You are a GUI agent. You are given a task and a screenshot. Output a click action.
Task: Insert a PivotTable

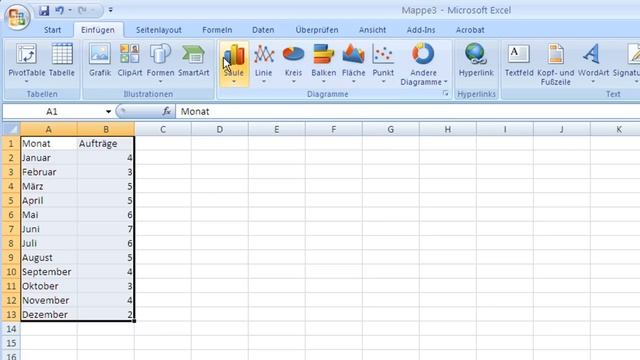point(27,63)
